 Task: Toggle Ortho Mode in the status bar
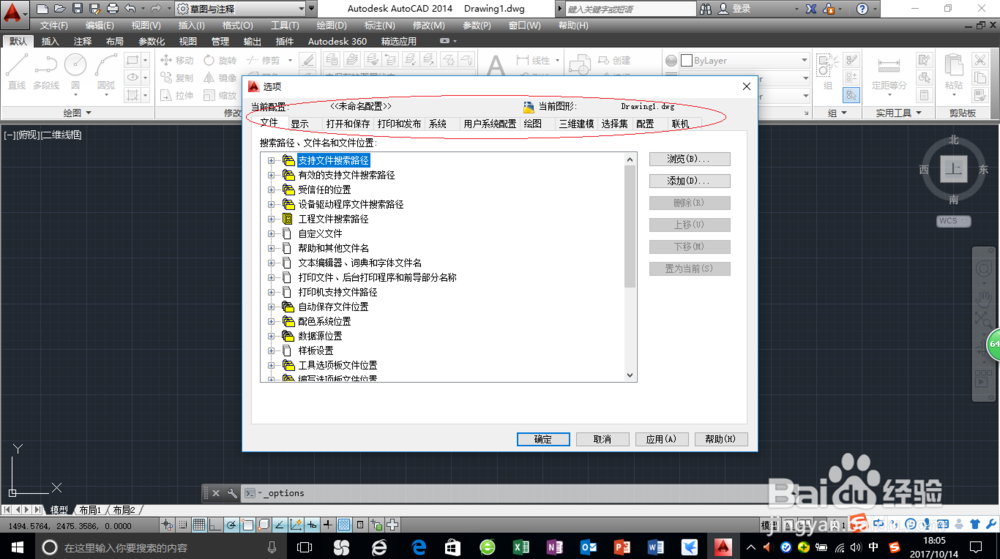click(x=215, y=525)
